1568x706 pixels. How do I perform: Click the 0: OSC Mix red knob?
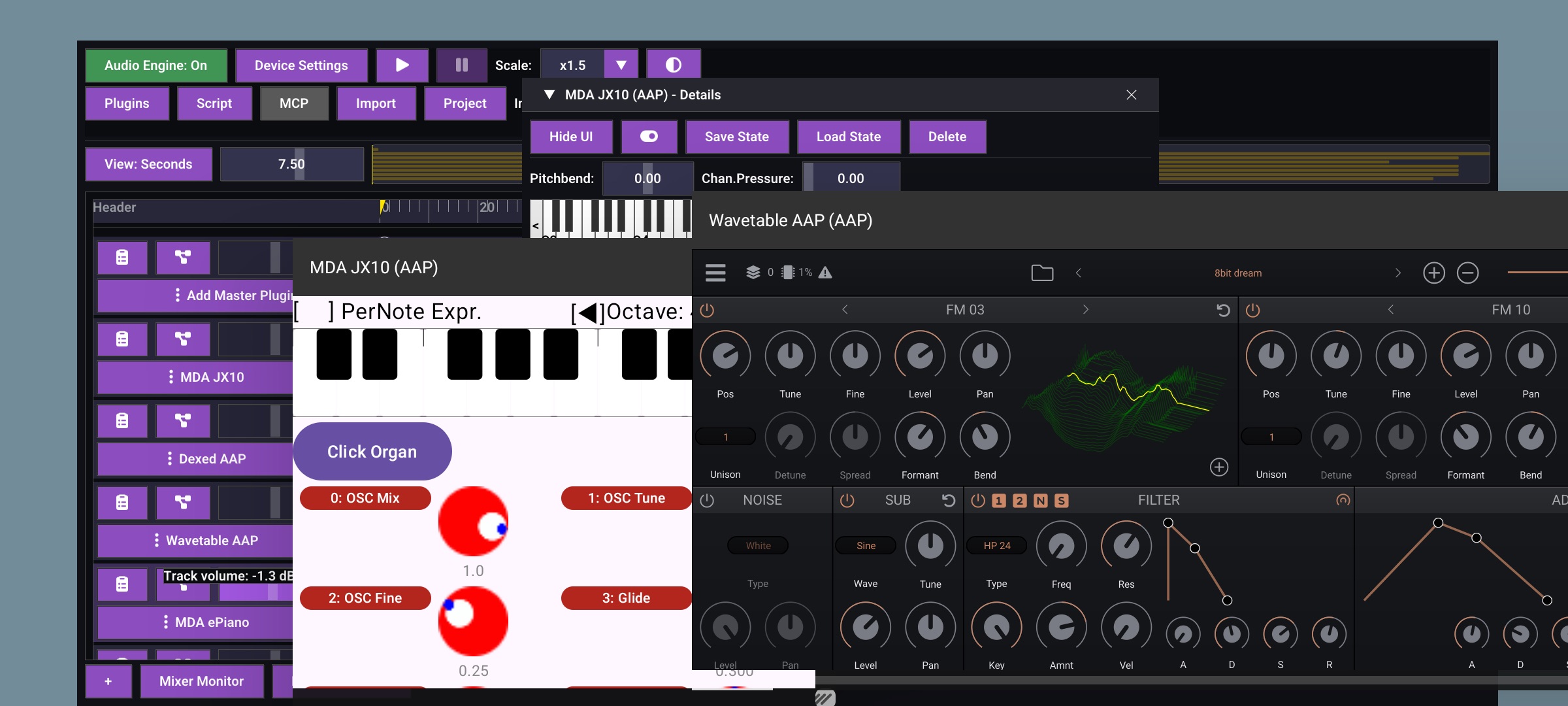click(x=473, y=521)
